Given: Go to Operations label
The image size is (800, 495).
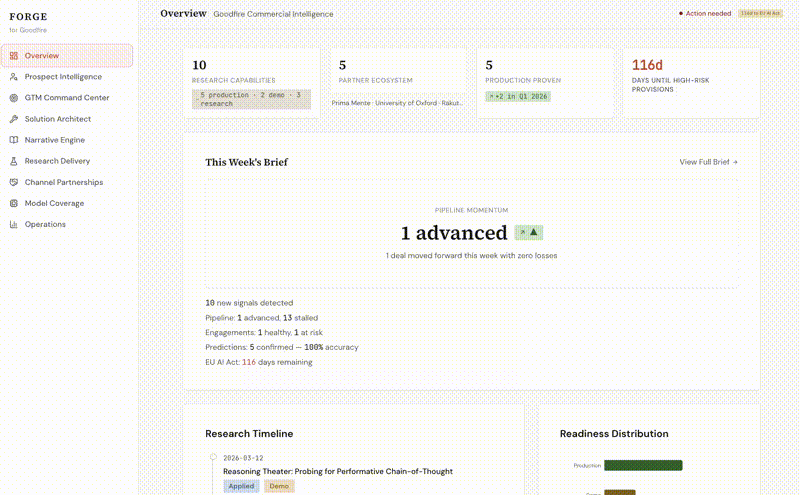Looking at the screenshot, I should (45, 224).
